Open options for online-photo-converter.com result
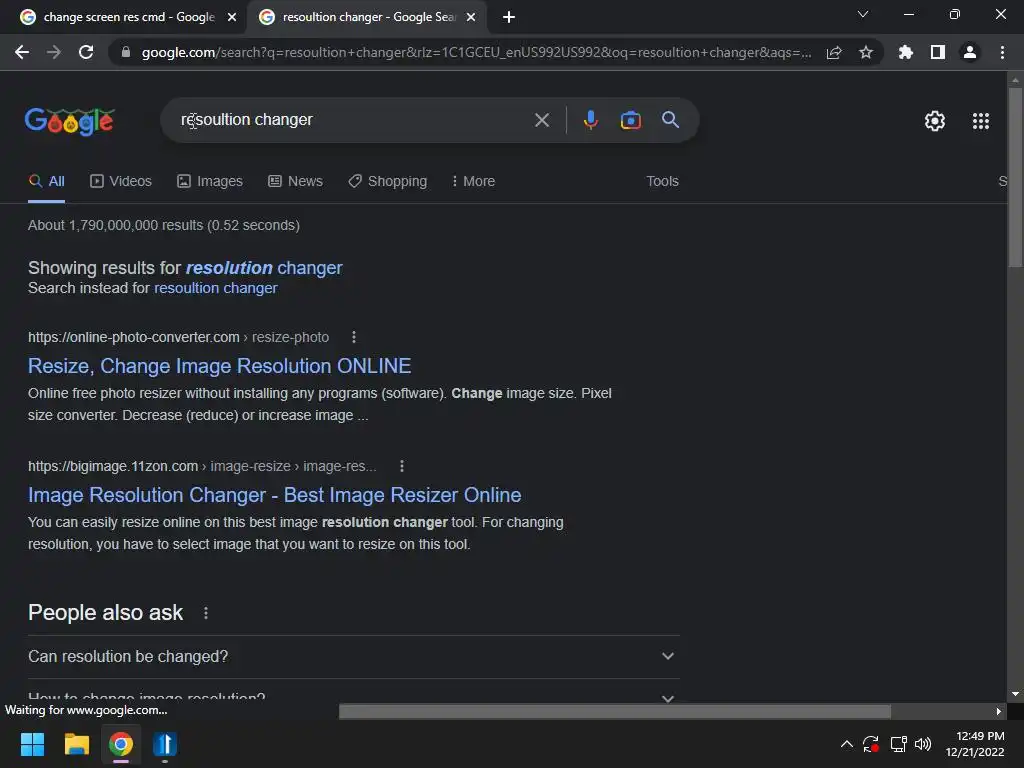Viewport: 1024px width, 768px height. click(x=354, y=337)
